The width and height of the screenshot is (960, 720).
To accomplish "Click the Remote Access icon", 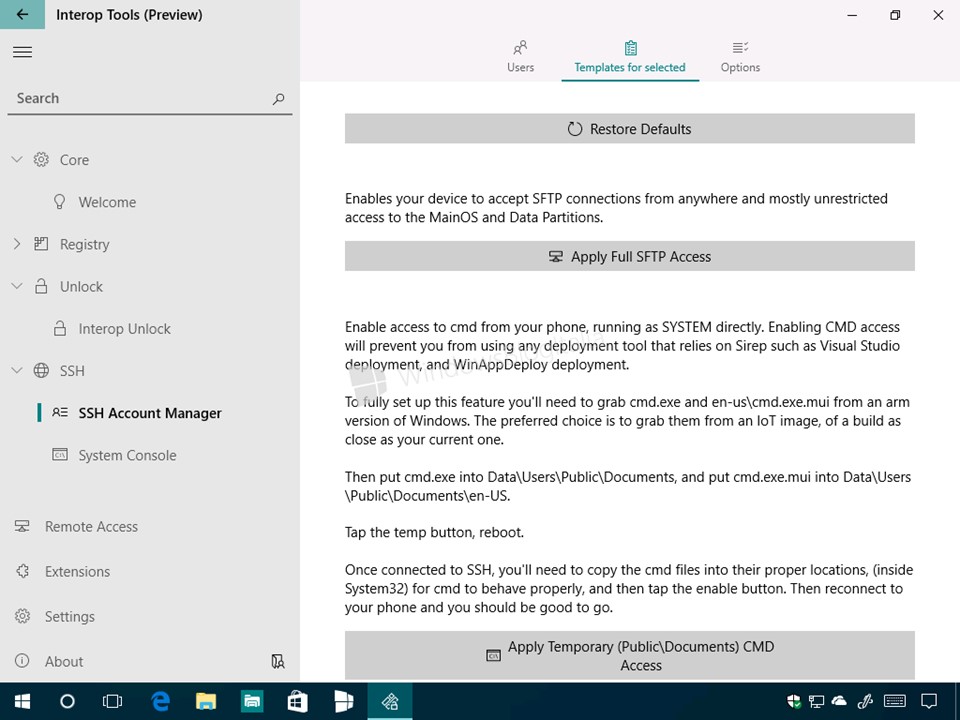I will click(x=22, y=526).
